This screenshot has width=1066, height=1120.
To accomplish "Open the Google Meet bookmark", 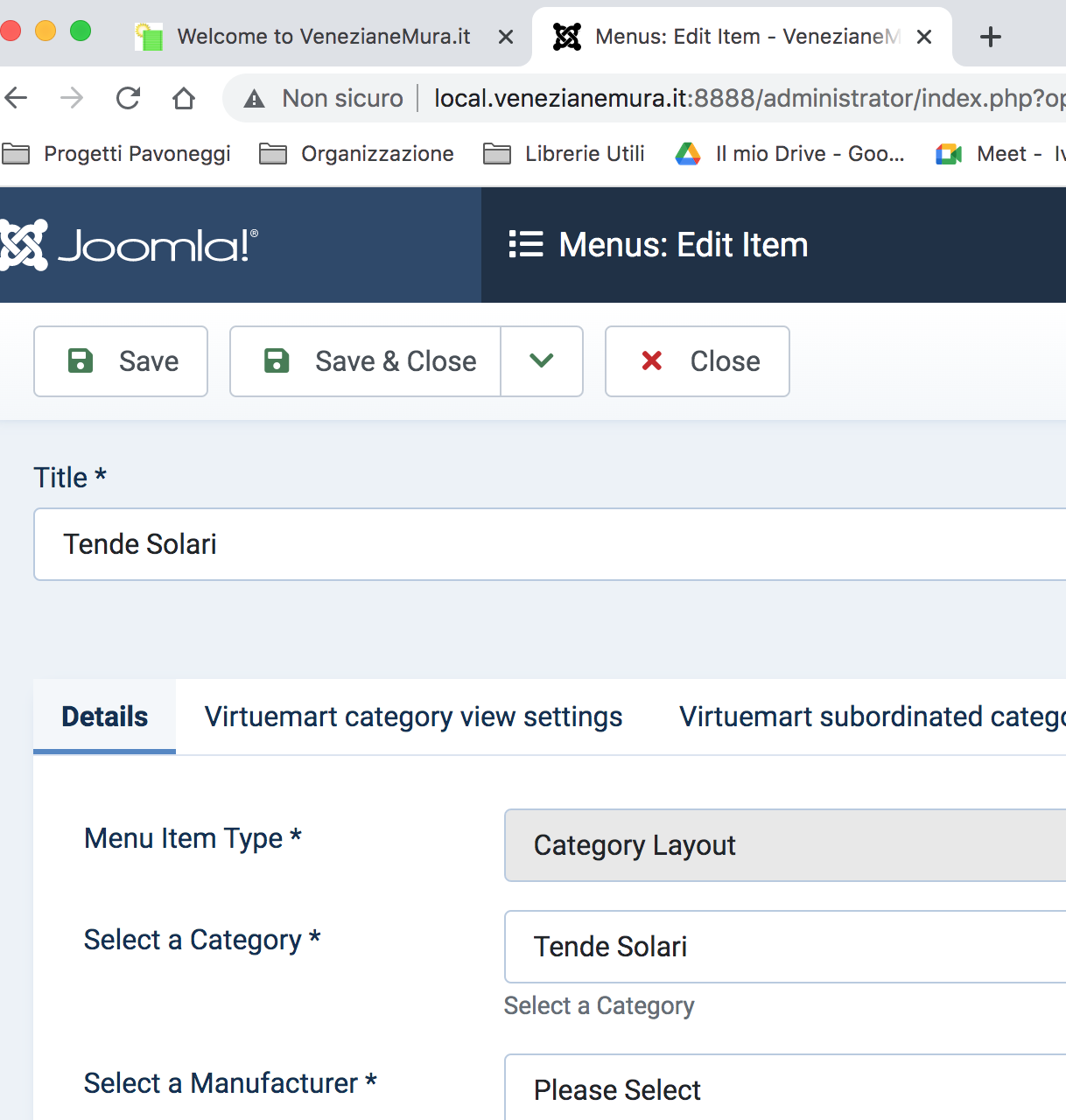I will coord(1000,154).
